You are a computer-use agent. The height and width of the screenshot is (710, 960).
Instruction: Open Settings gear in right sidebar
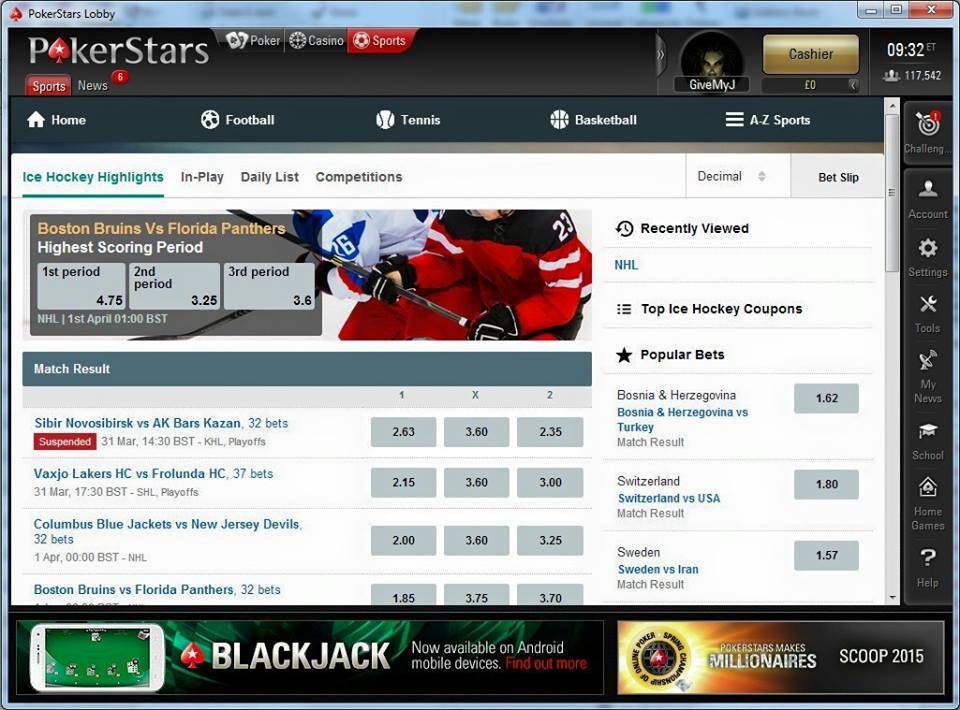pyautogui.click(x=927, y=249)
